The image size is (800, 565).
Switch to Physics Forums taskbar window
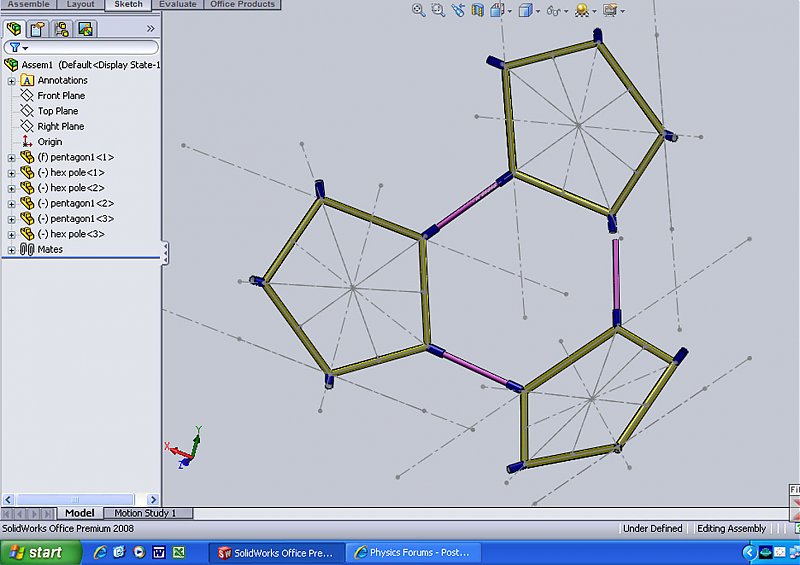(414, 552)
